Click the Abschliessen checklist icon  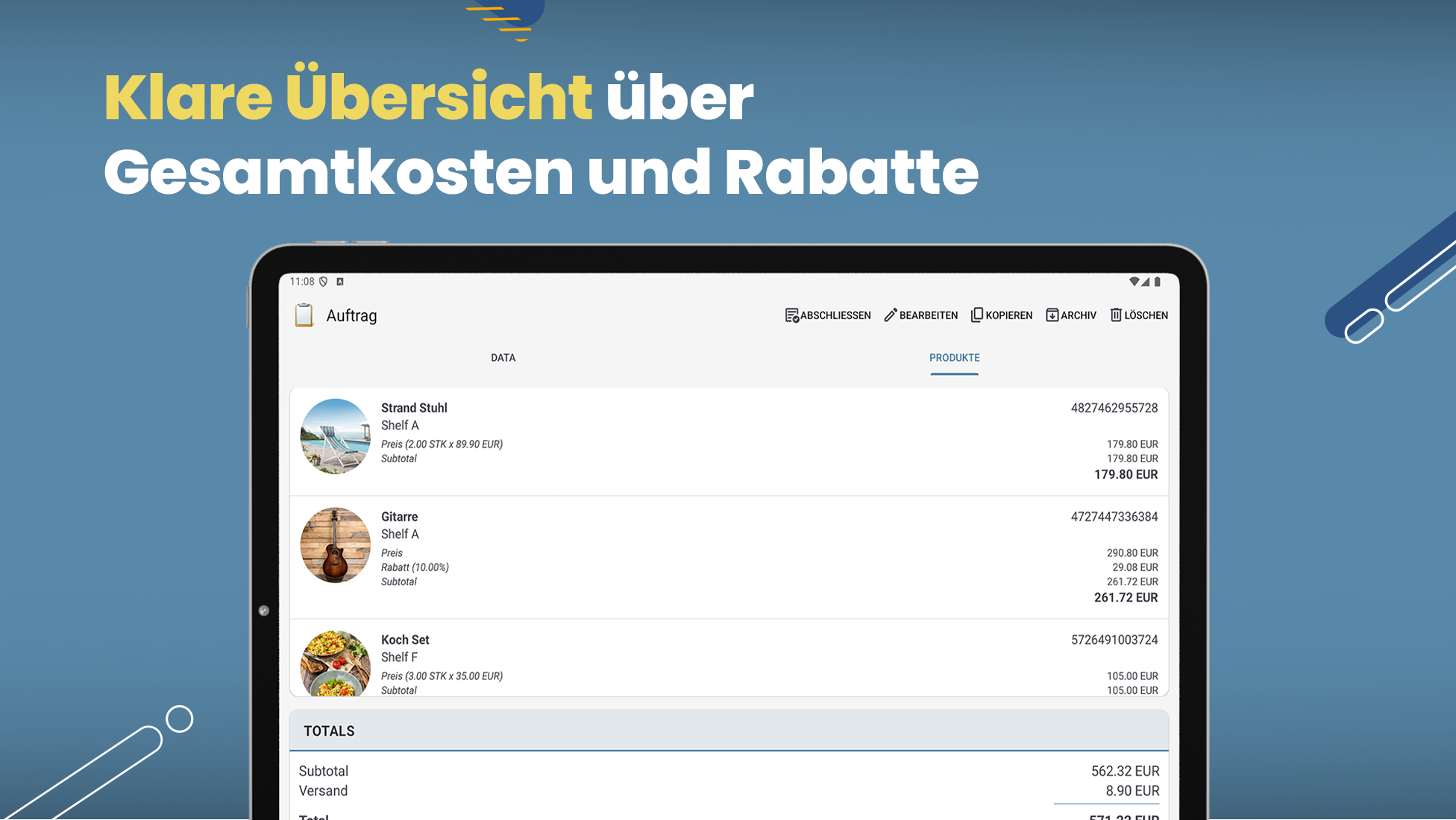tap(792, 315)
